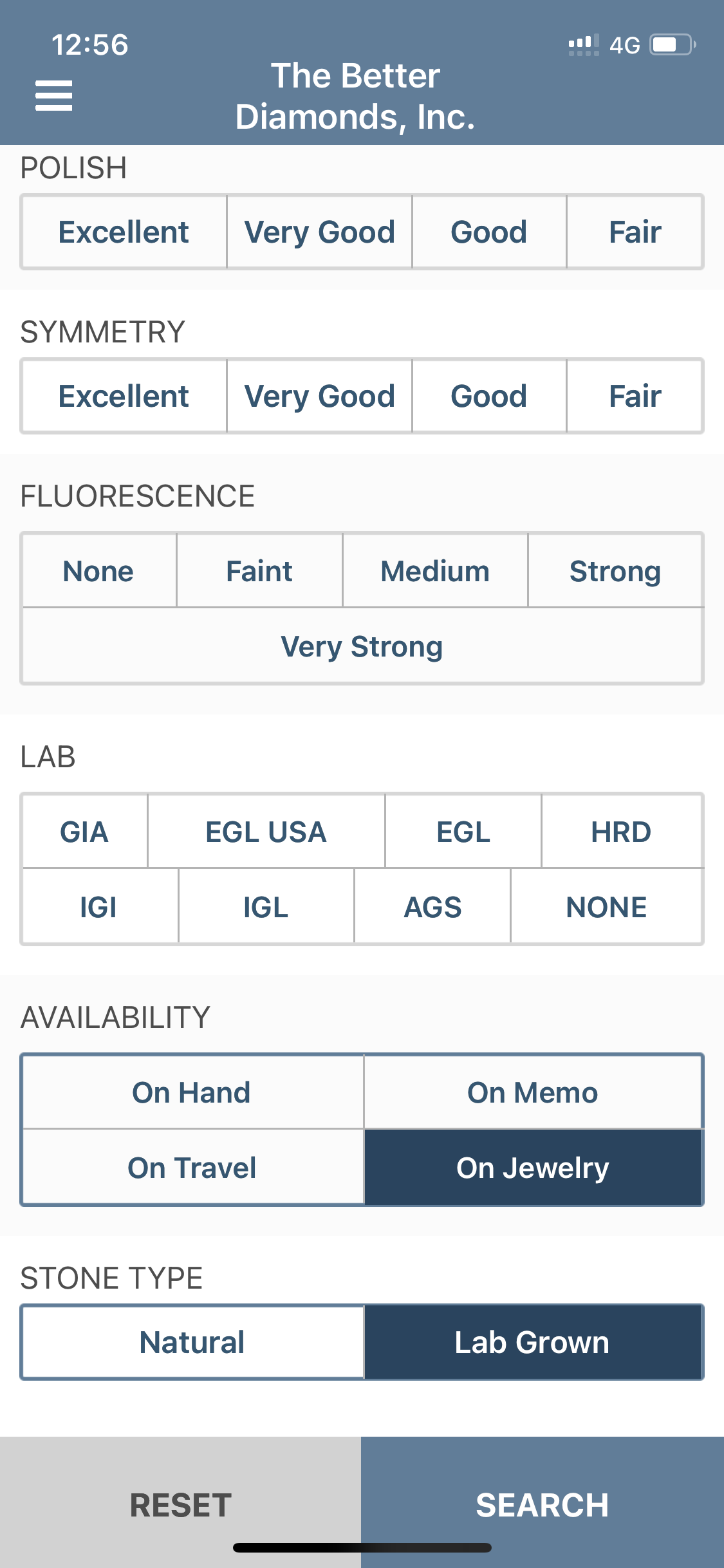
Task: Choose HRD lab filter
Action: click(x=622, y=832)
